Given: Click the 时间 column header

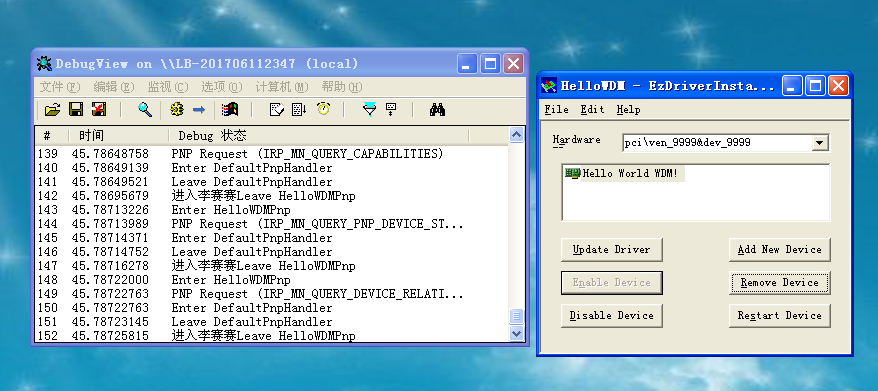Looking at the screenshot, I should [x=119, y=136].
